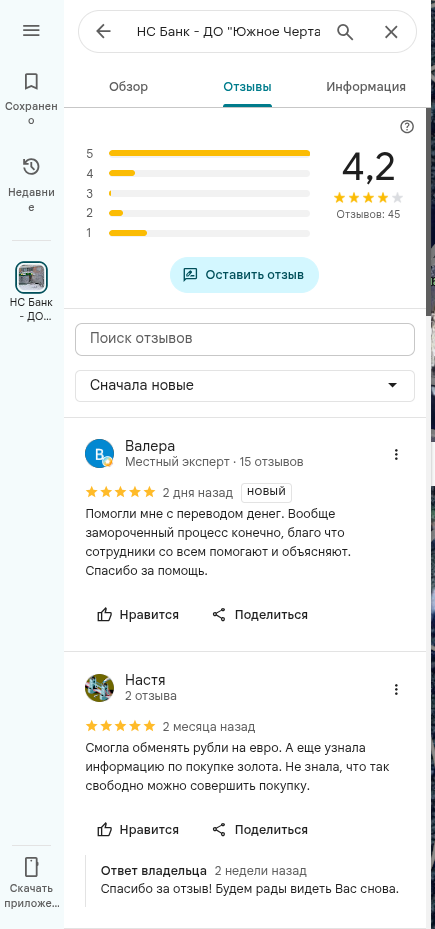435x929 pixels.
Task: Open more options for Валера's review
Action: tap(396, 454)
